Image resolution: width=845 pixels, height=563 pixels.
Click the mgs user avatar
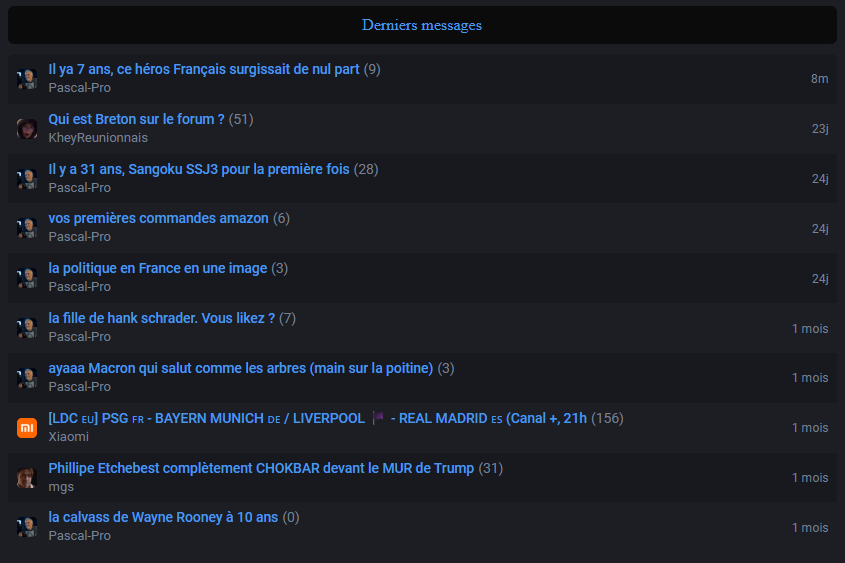click(x=27, y=478)
